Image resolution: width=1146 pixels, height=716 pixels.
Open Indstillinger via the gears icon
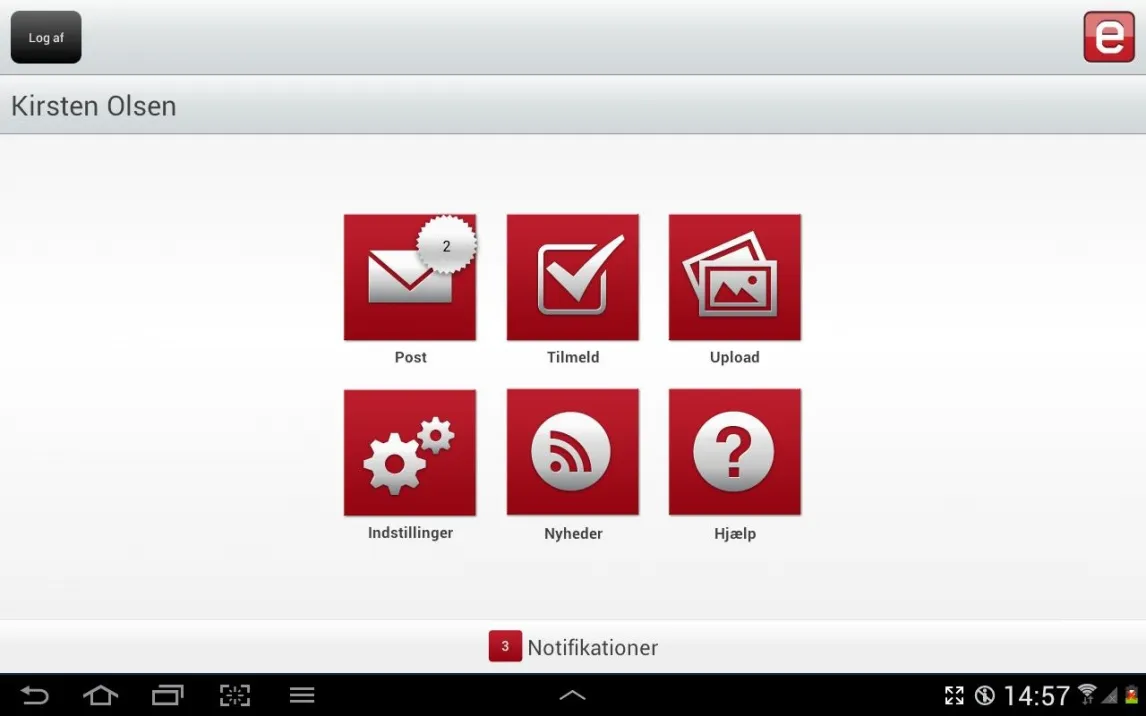point(410,453)
